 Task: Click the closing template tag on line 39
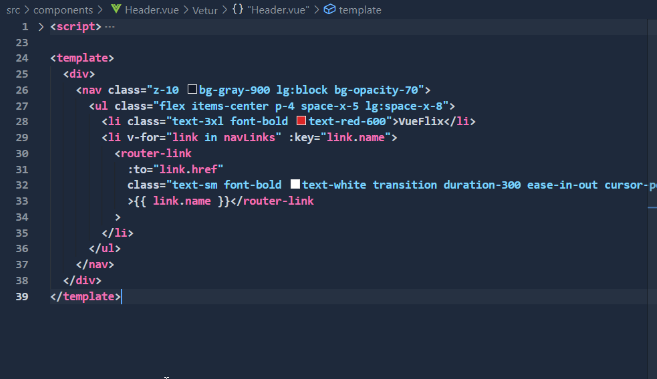(85, 296)
